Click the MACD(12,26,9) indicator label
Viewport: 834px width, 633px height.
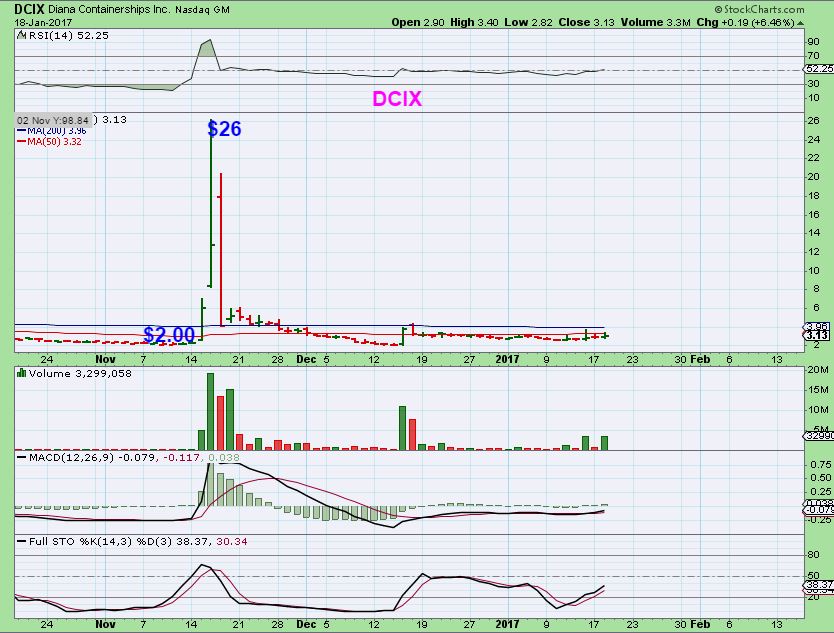coord(65,457)
